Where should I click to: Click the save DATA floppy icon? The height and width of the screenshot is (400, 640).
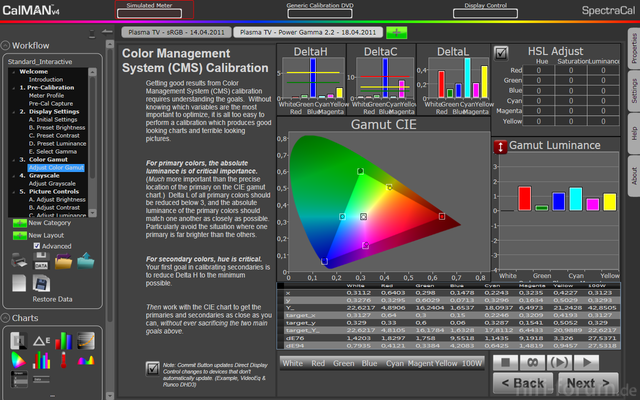pyautogui.click(x=41, y=260)
